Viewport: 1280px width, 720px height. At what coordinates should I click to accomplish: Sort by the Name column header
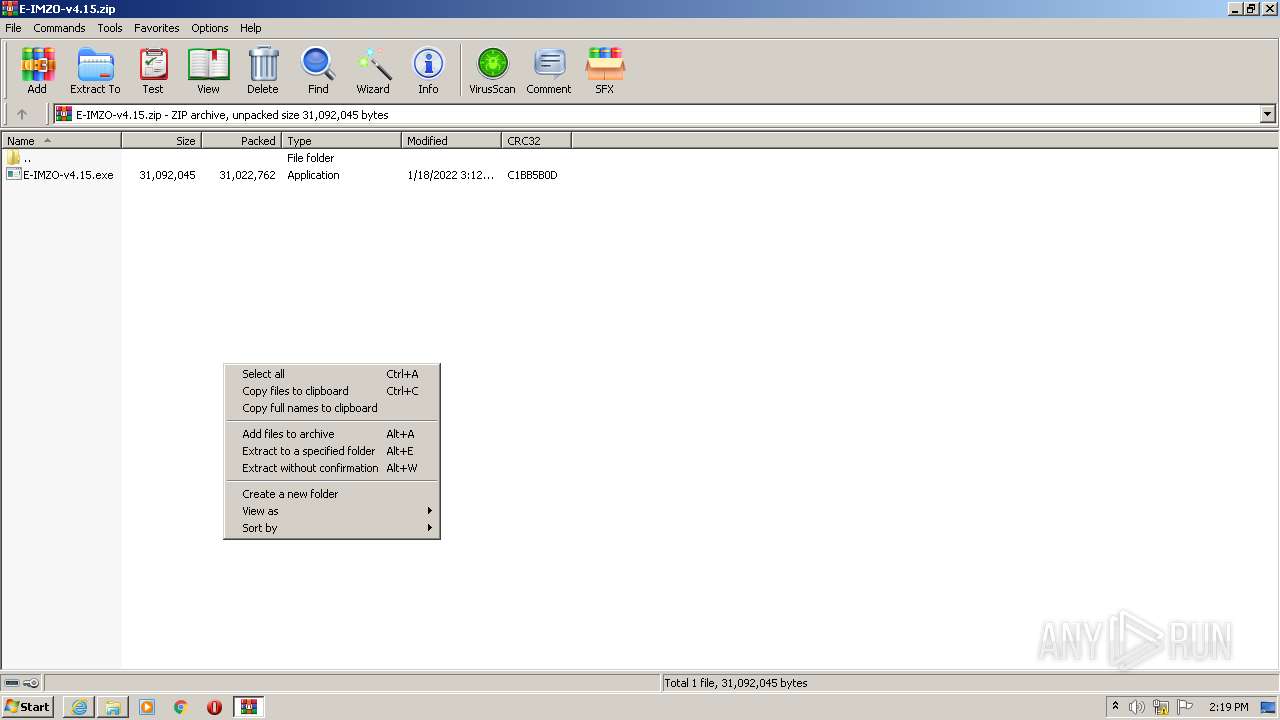pos(61,141)
